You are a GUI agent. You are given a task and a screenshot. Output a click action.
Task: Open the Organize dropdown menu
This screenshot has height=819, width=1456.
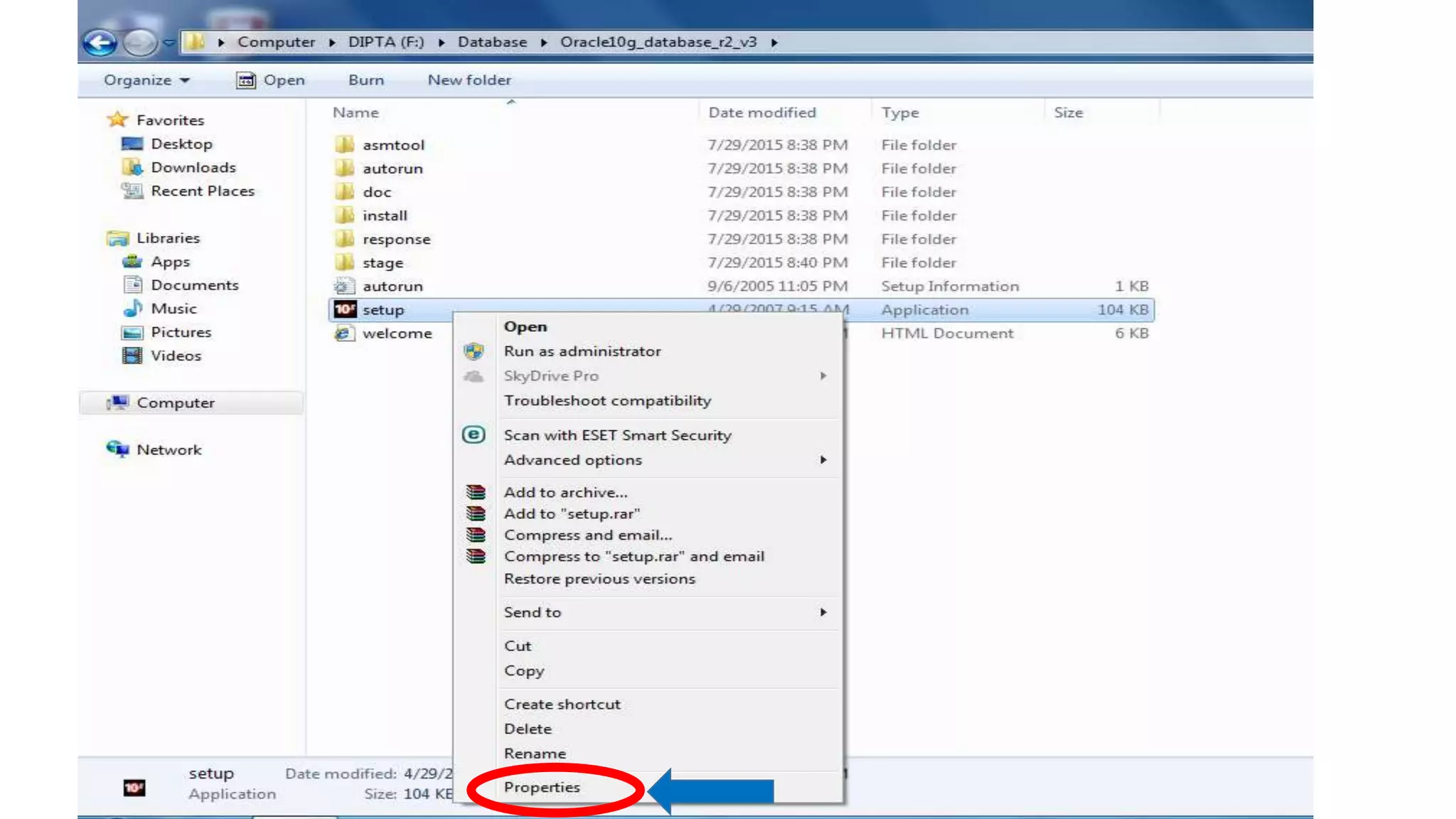tap(146, 80)
